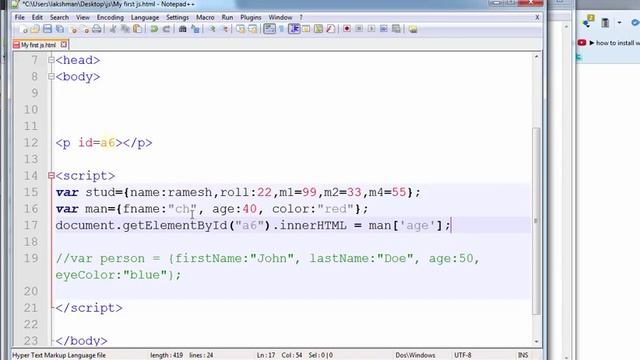Click Run Macro Multiple Times icon
The height and width of the screenshot is (360, 640).
[384, 29]
